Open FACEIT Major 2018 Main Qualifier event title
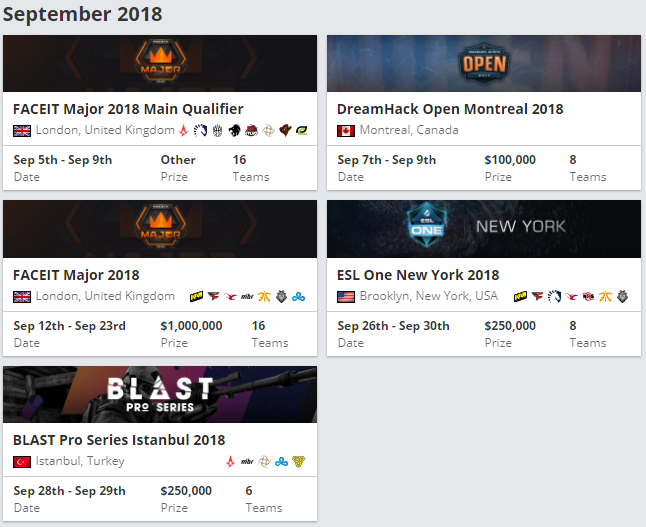646x527 pixels. tap(128, 109)
